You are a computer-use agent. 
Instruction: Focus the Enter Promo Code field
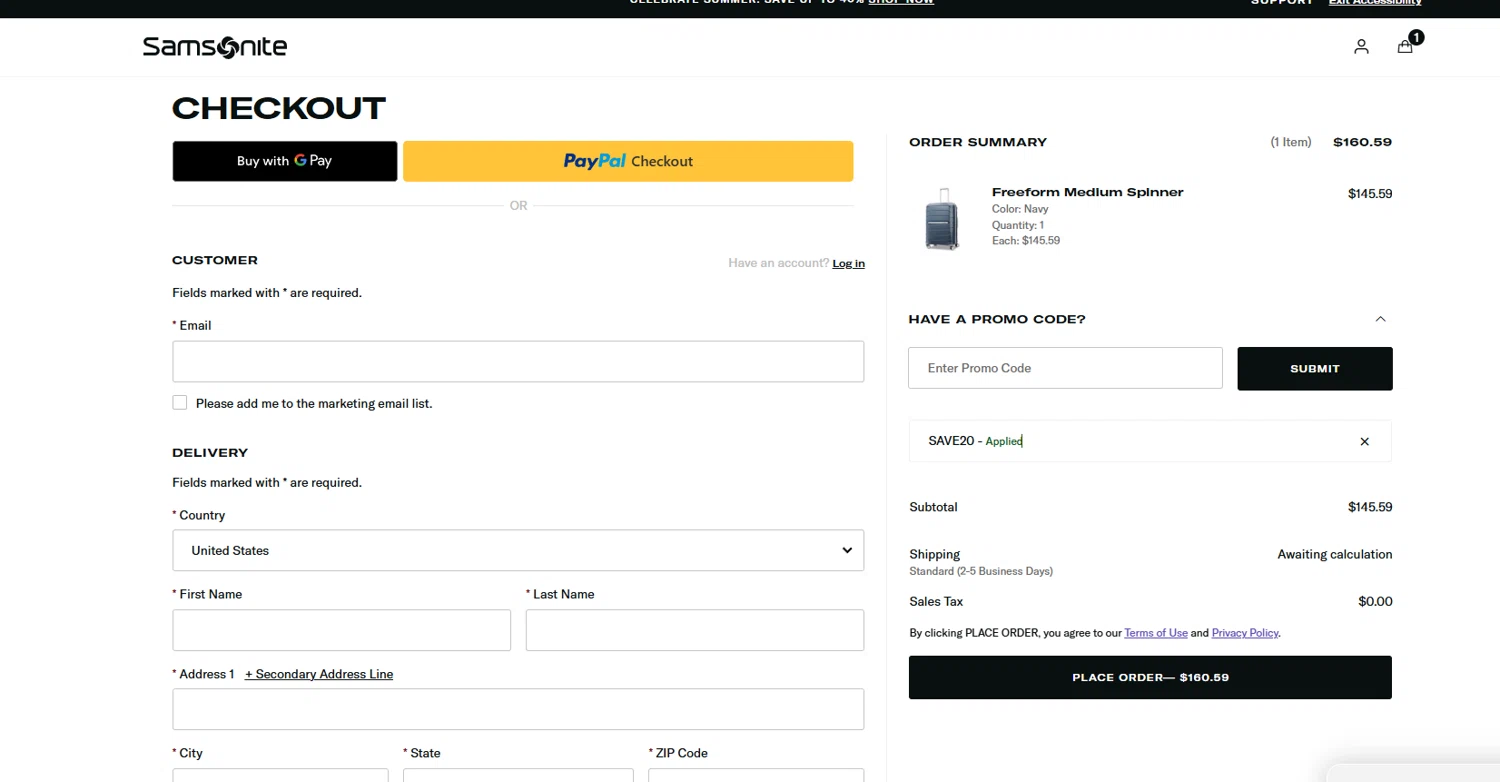click(x=1065, y=368)
